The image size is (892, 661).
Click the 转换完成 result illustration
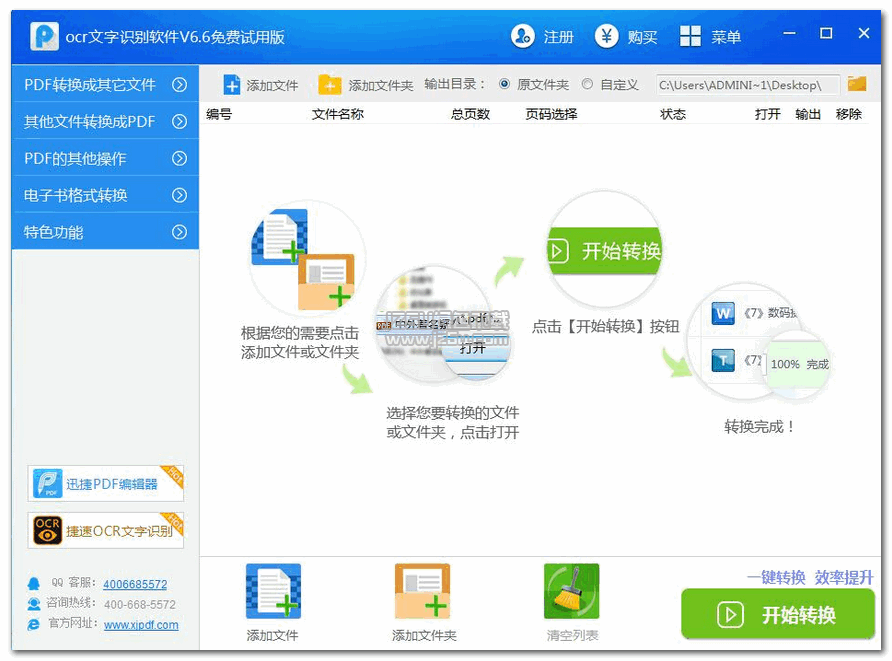(758, 342)
